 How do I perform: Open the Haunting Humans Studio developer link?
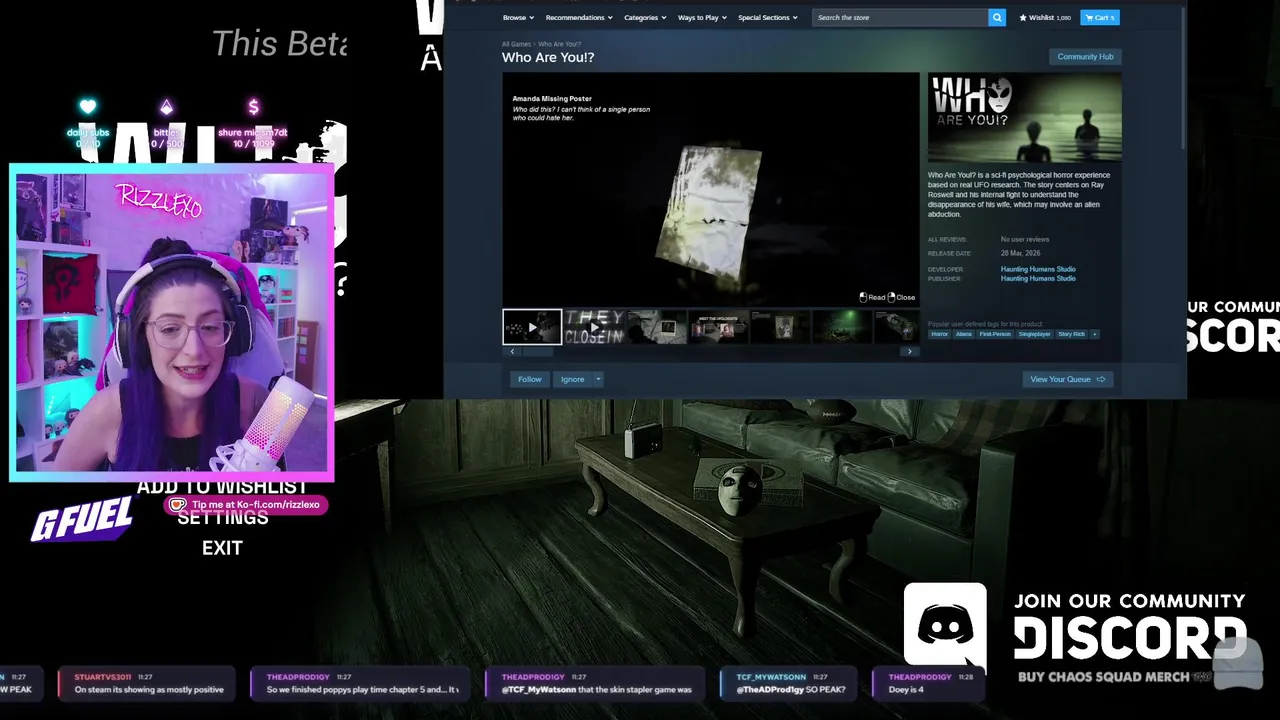(x=1038, y=269)
